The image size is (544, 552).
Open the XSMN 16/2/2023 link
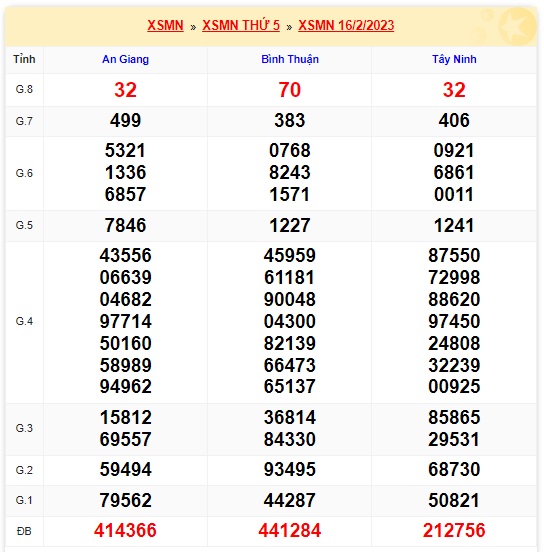click(346, 25)
